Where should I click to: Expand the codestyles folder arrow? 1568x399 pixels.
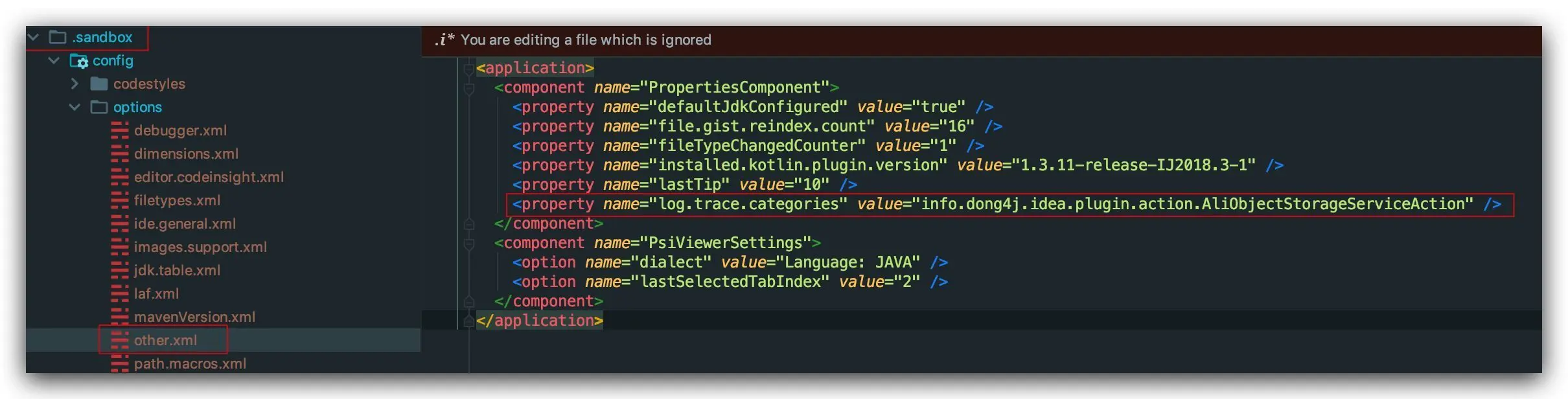pyautogui.click(x=75, y=84)
